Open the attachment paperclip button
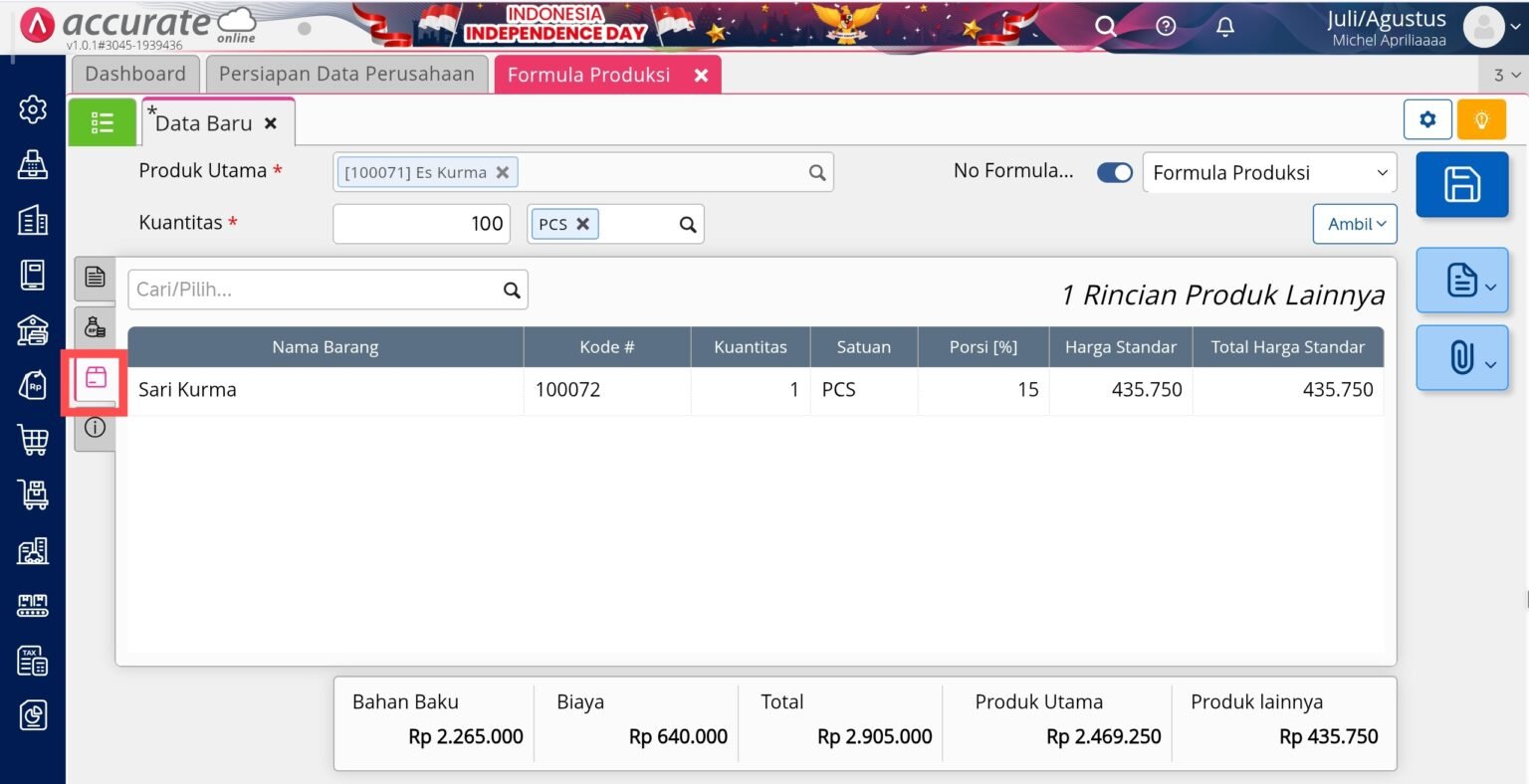This screenshot has height=784, width=1529. [1461, 358]
